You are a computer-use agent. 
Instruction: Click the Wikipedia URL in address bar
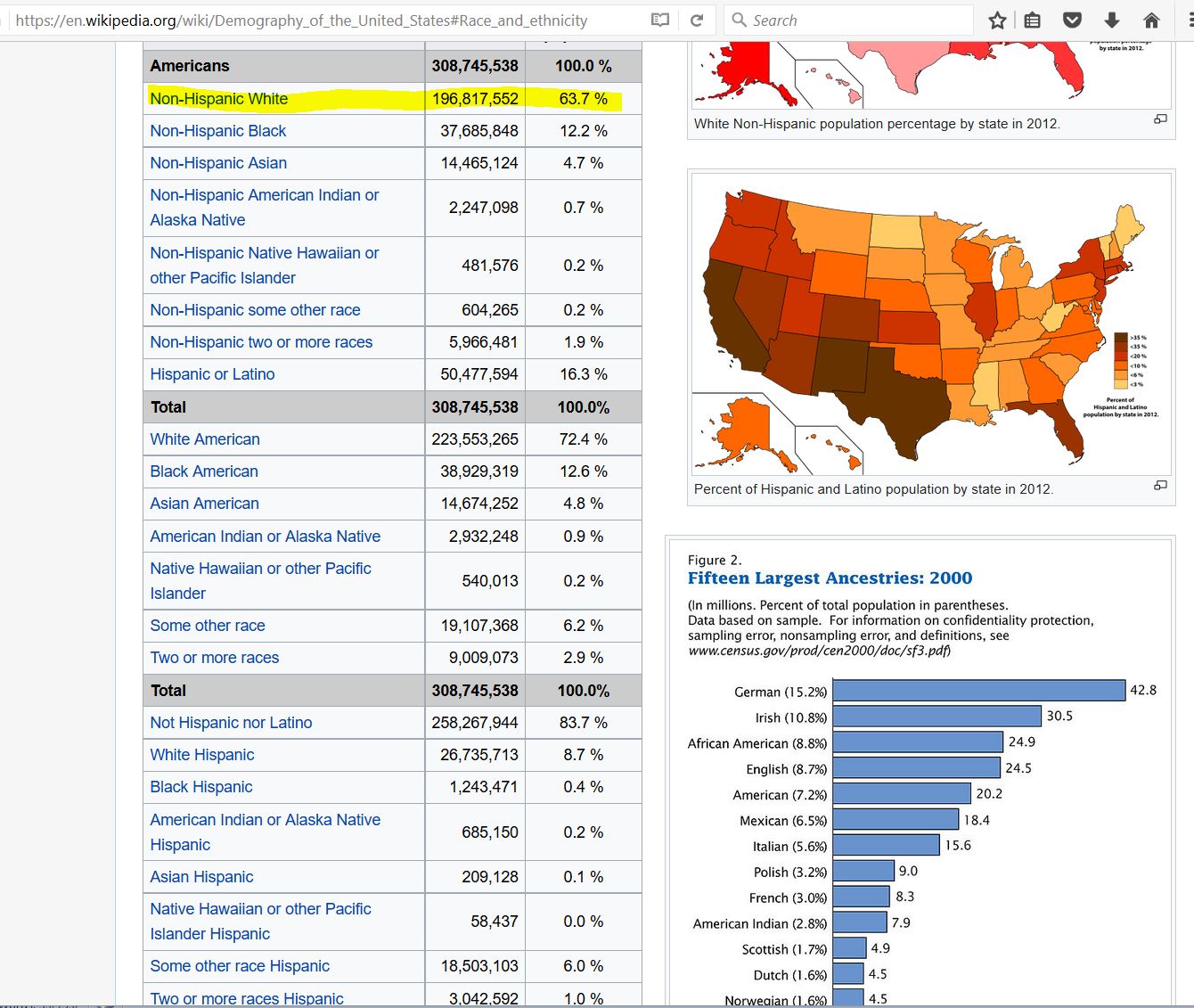pos(301,20)
